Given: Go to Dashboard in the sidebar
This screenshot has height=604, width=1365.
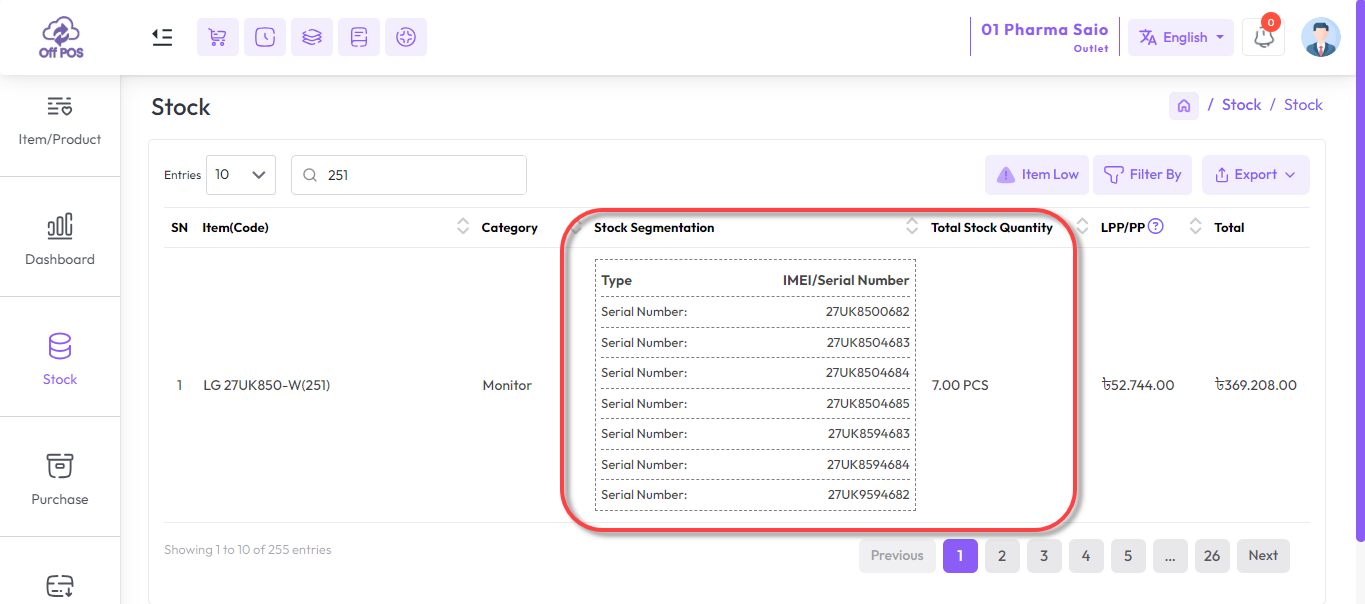Looking at the screenshot, I should 60,240.
